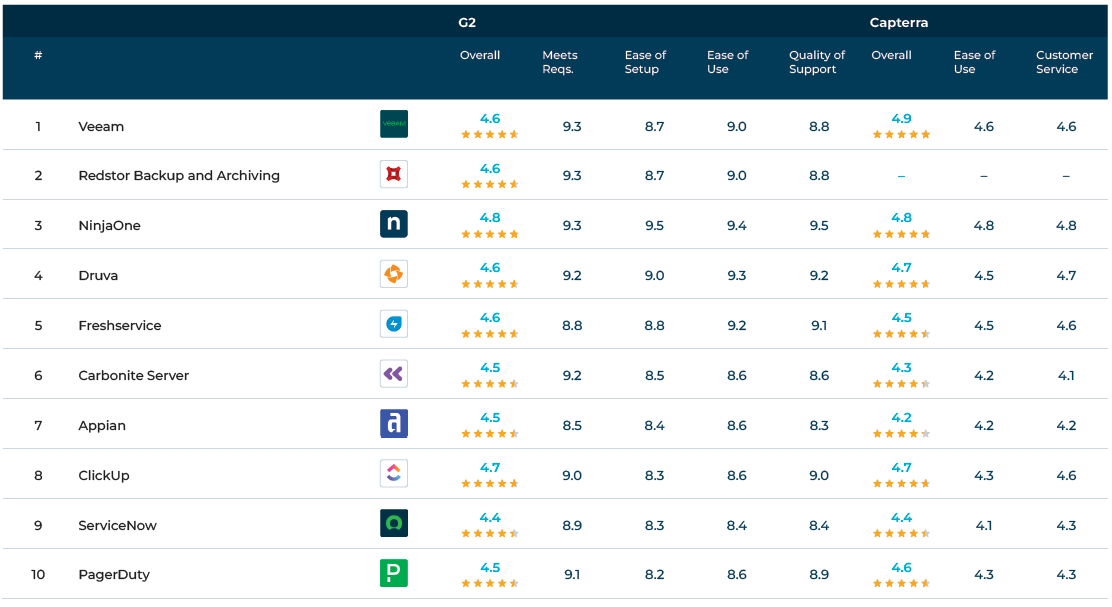Click the Freshservice logo icon
1112x607 pixels.
point(394,324)
